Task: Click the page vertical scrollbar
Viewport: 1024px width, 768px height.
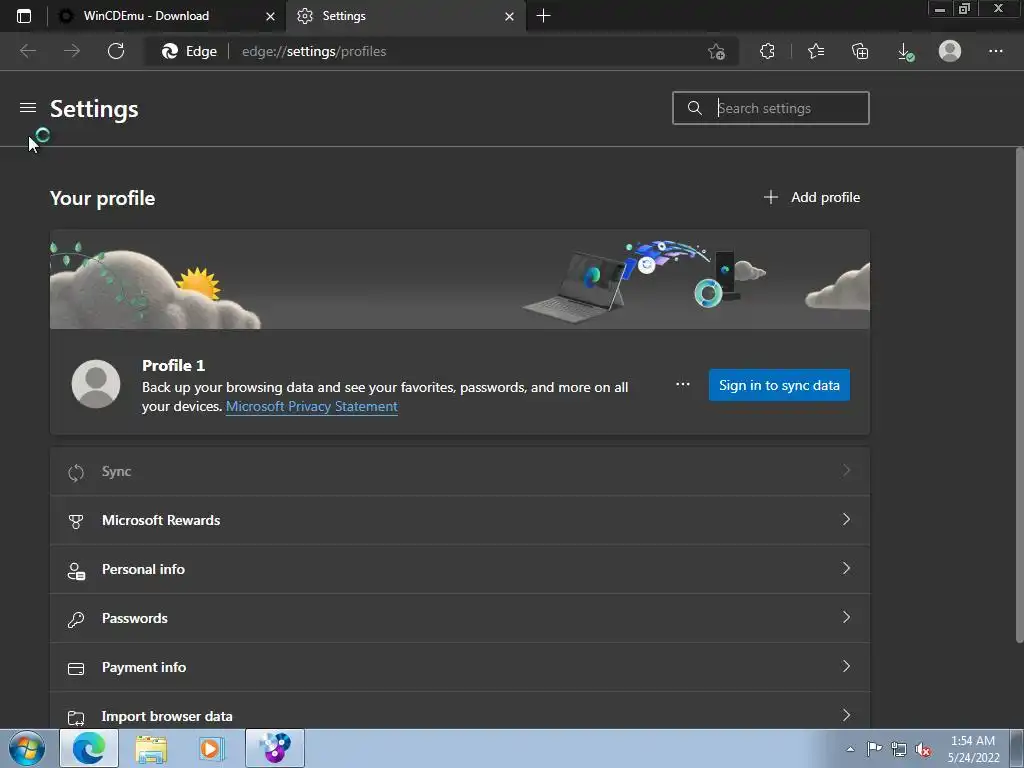Action: point(1019,395)
